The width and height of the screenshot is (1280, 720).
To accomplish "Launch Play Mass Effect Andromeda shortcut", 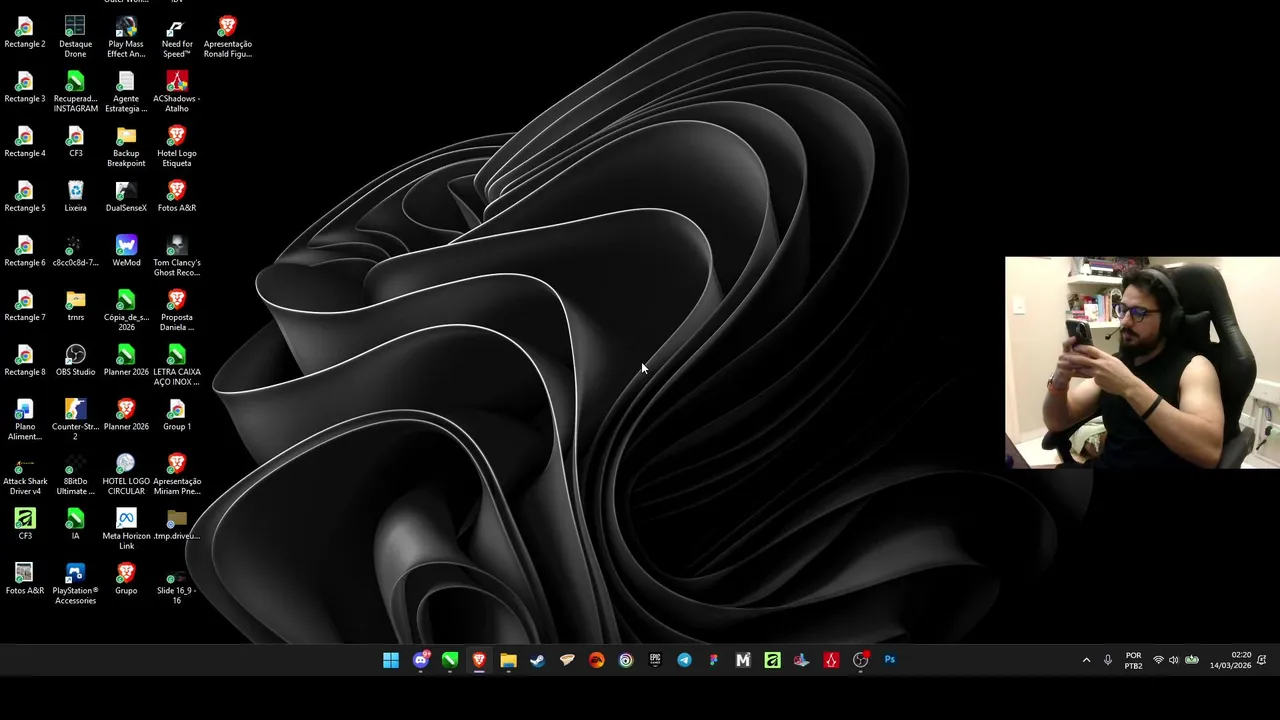I will click(x=126, y=36).
